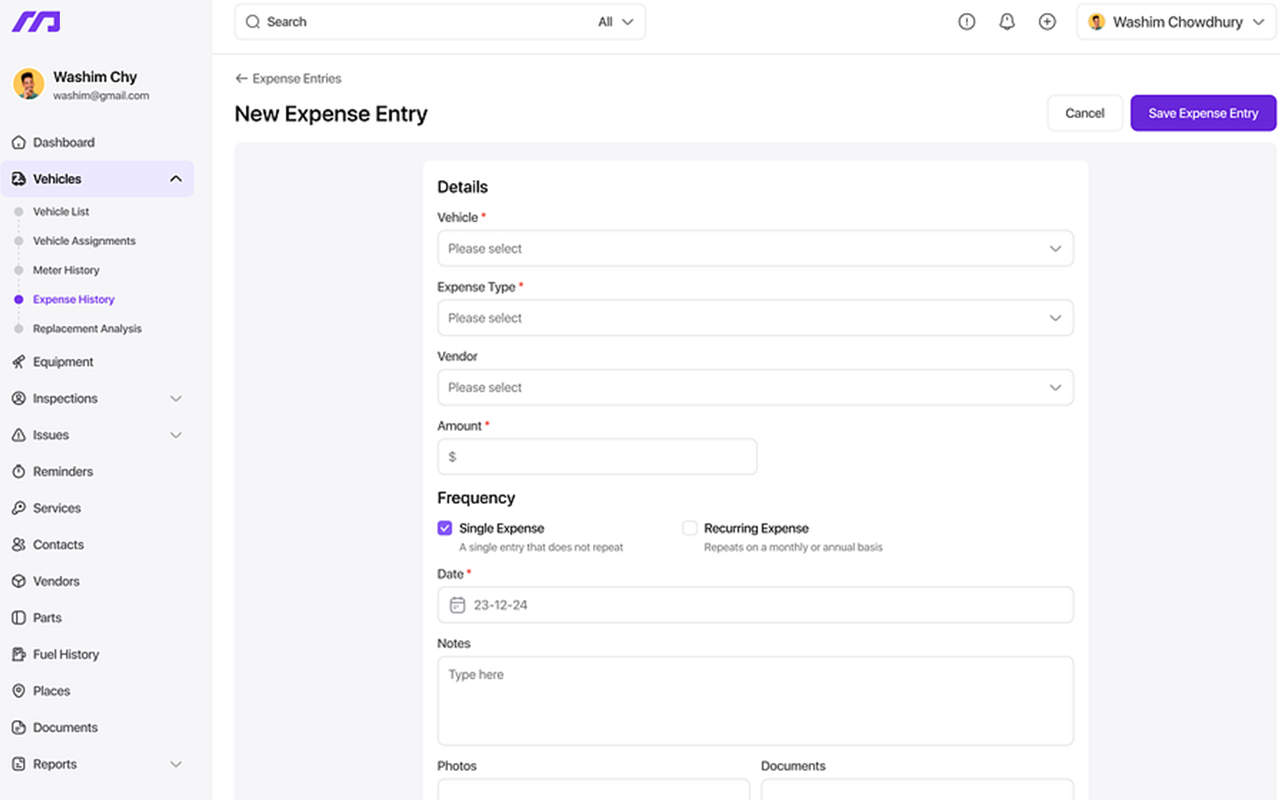Select Vehicle List under Vehicles
Viewport: 1280px width, 800px height.
[62, 212]
